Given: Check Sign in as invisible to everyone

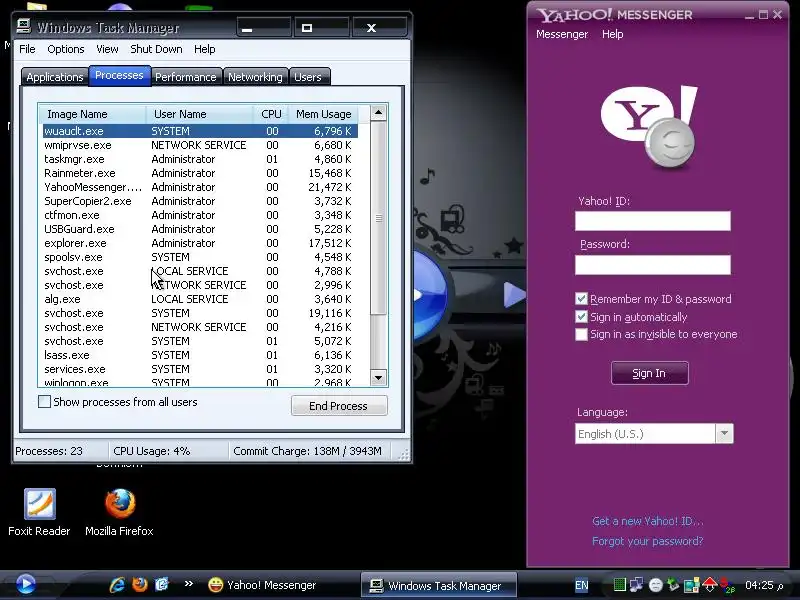Looking at the screenshot, I should tap(581, 335).
